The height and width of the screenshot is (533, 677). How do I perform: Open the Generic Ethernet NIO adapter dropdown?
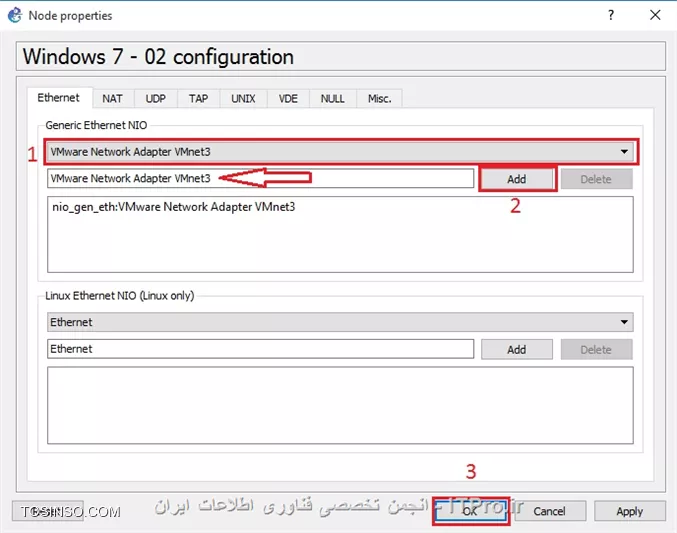pos(340,152)
